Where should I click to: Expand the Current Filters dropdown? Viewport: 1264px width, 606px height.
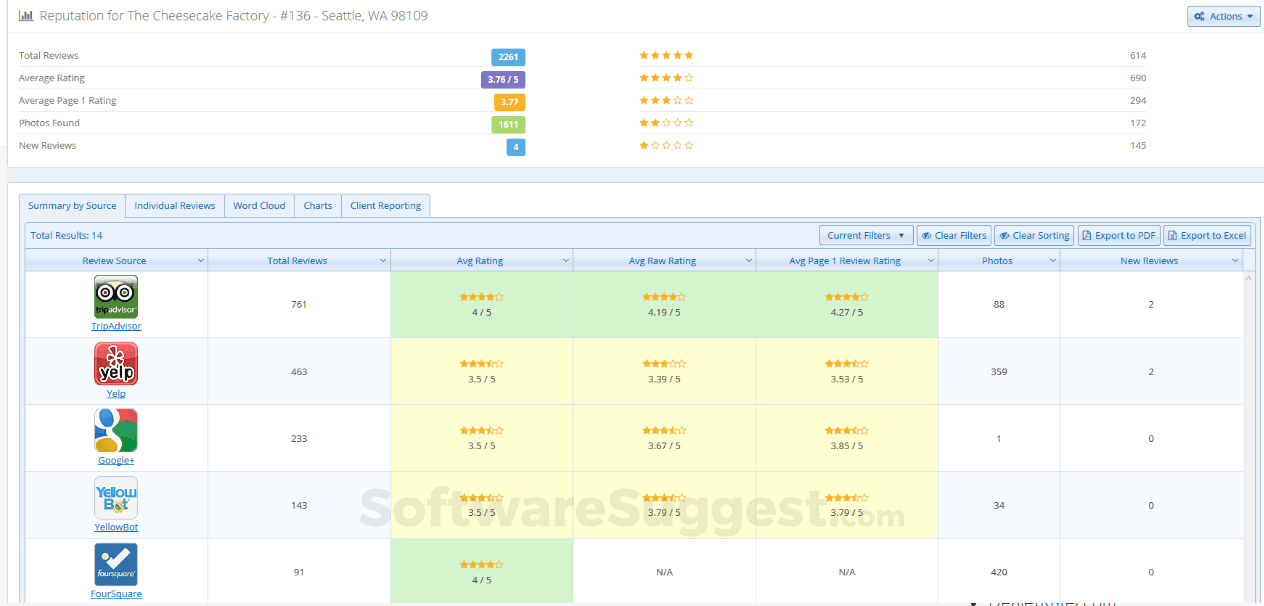click(866, 236)
